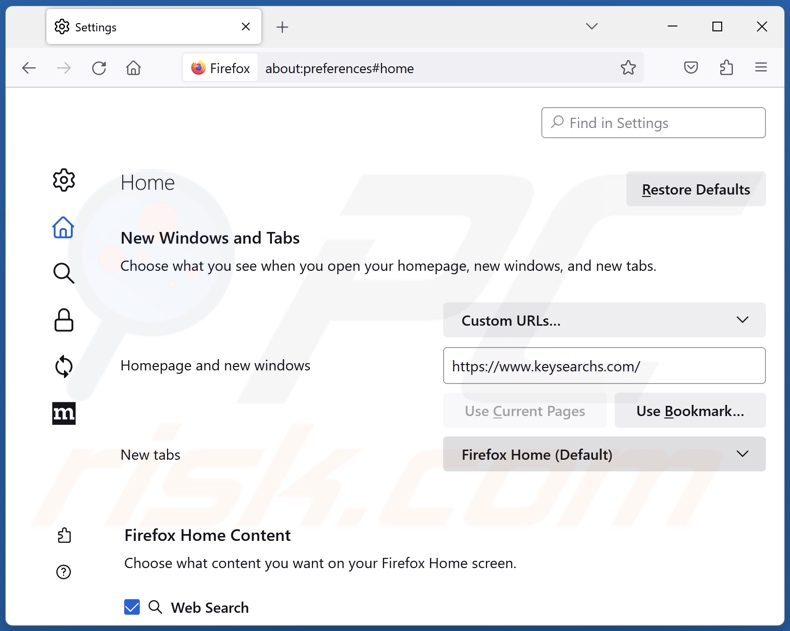Click the 'New Windows and Tabs' heading
This screenshot has height=631, width=790.
pyautogui.click(x=210, y=237)
